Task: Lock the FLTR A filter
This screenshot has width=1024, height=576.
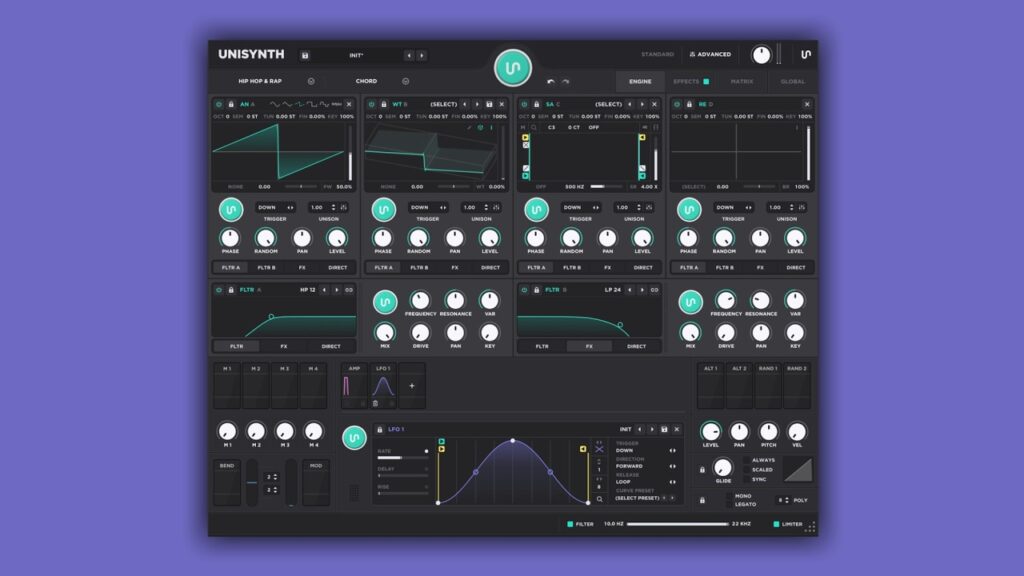Action: [231, 290]
